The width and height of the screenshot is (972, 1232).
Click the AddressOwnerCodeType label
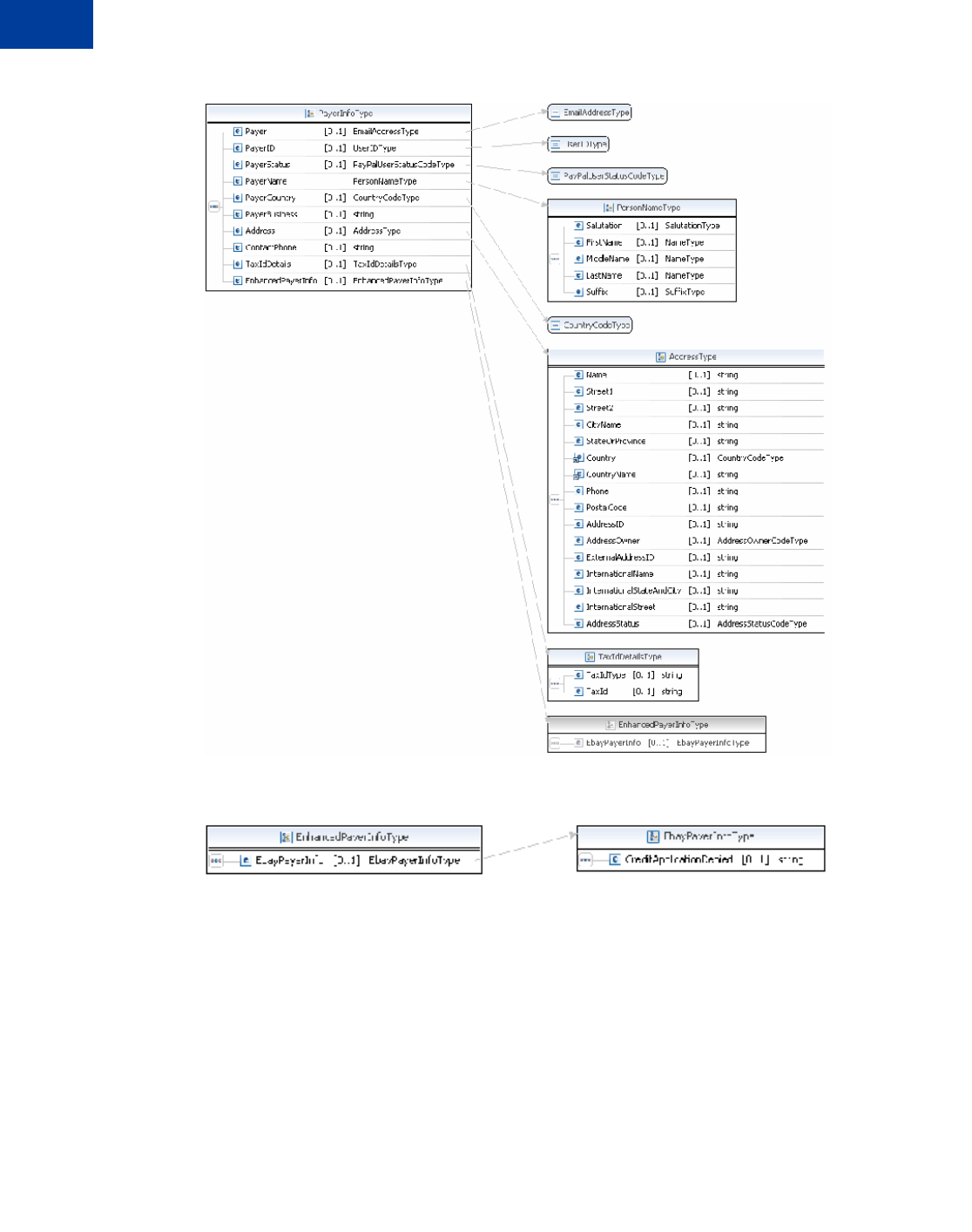pyautogui.click(x=763, y=541)
